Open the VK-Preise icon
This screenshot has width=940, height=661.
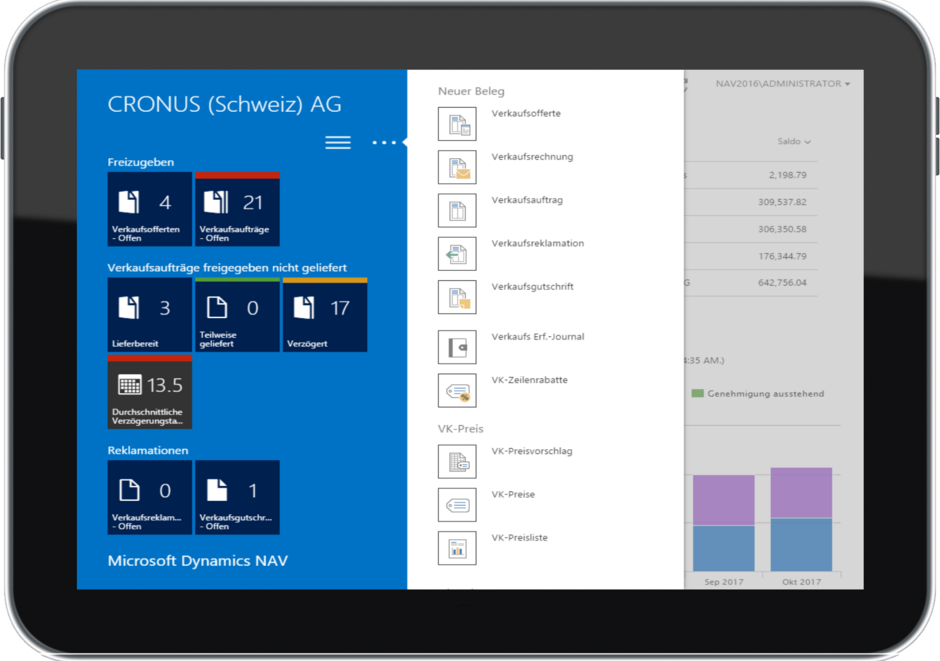pyautogui.click(x=457, y=504)
